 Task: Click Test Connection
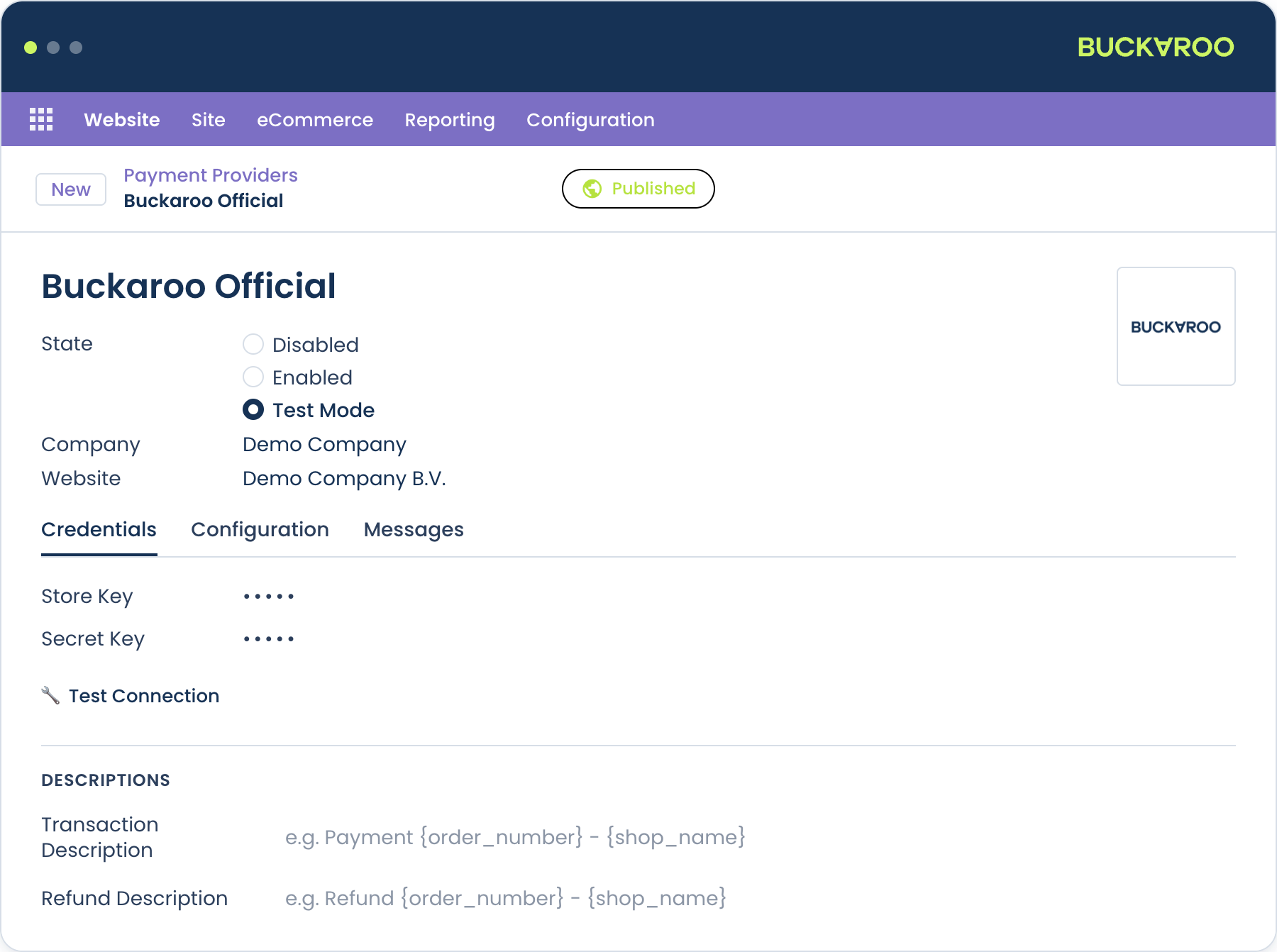[144, 695]
